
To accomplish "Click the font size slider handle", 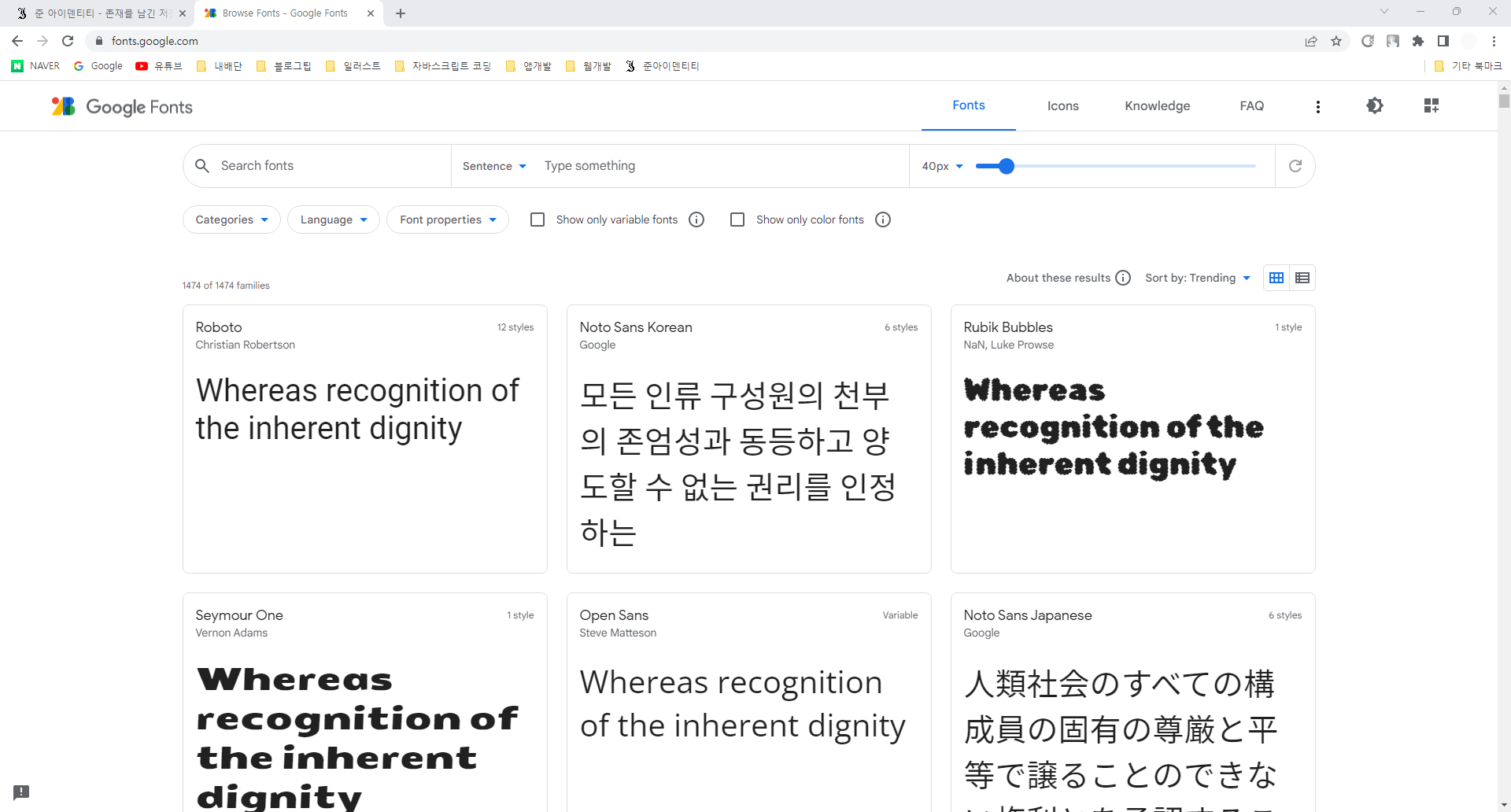I will 1006,166.
